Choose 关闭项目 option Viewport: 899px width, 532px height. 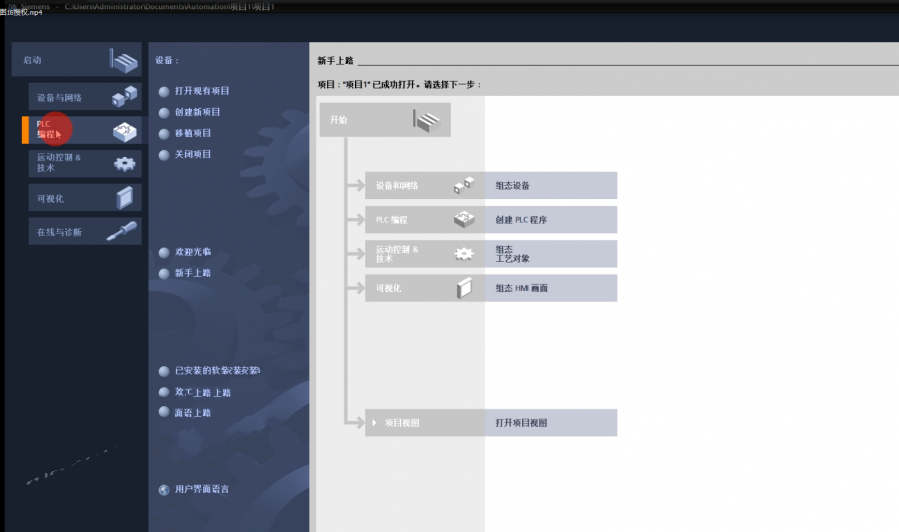point(193,154)
